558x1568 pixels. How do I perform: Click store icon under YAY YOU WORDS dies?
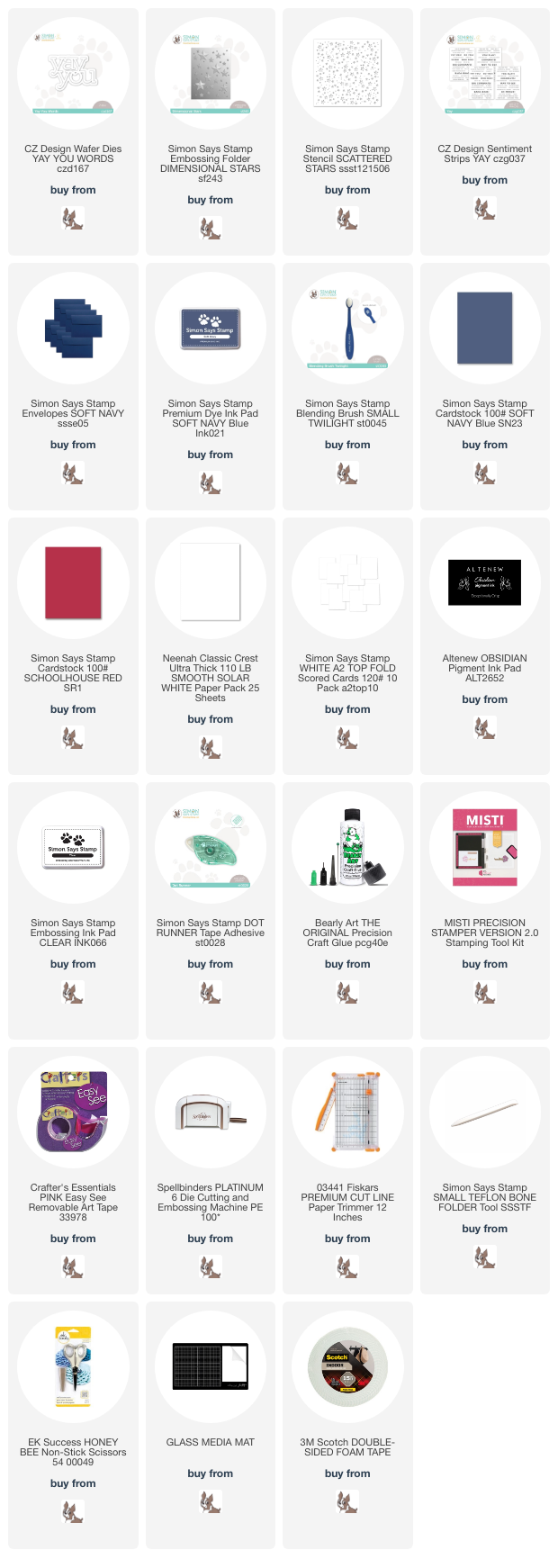(x=73, y=218)
